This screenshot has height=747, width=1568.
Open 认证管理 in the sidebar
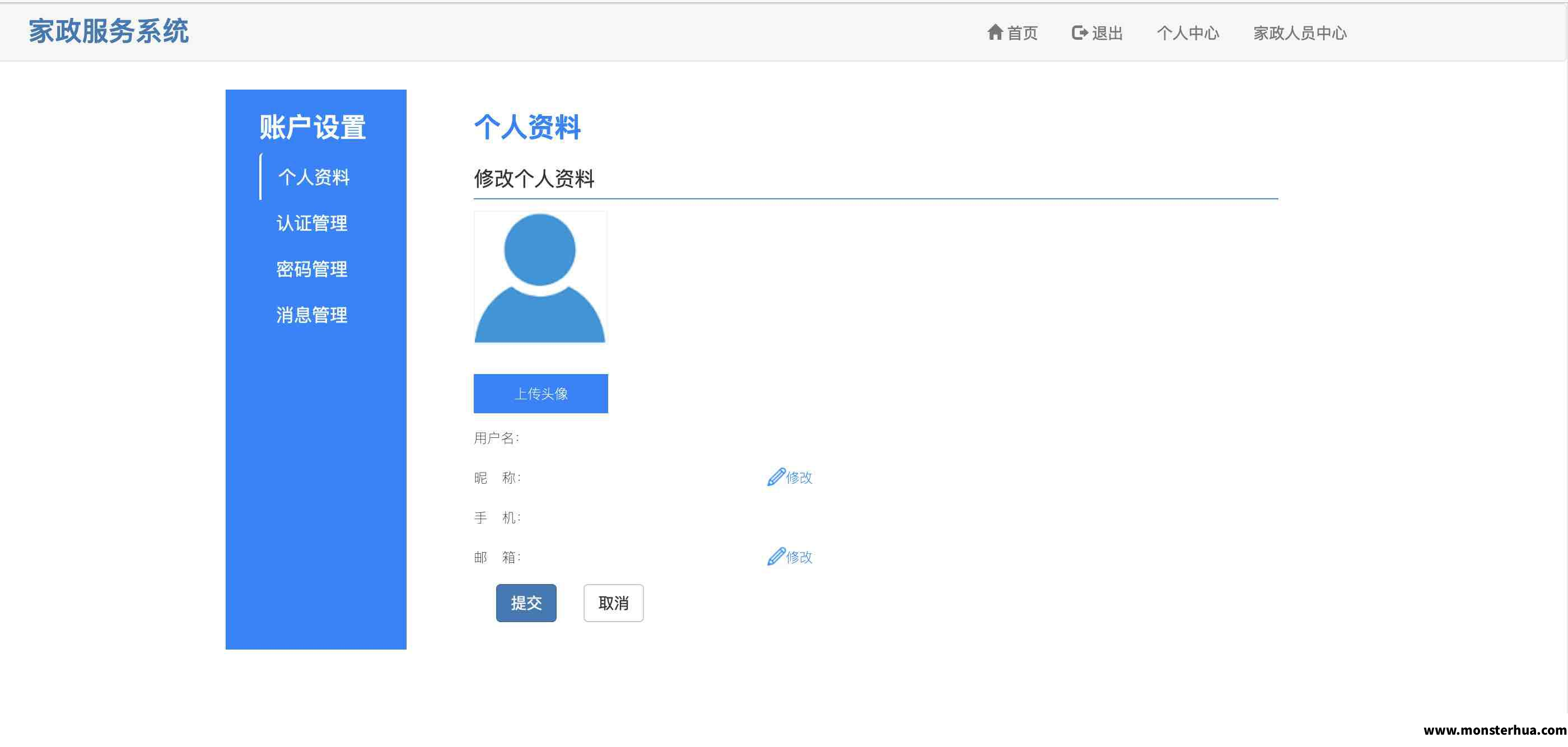312,223
